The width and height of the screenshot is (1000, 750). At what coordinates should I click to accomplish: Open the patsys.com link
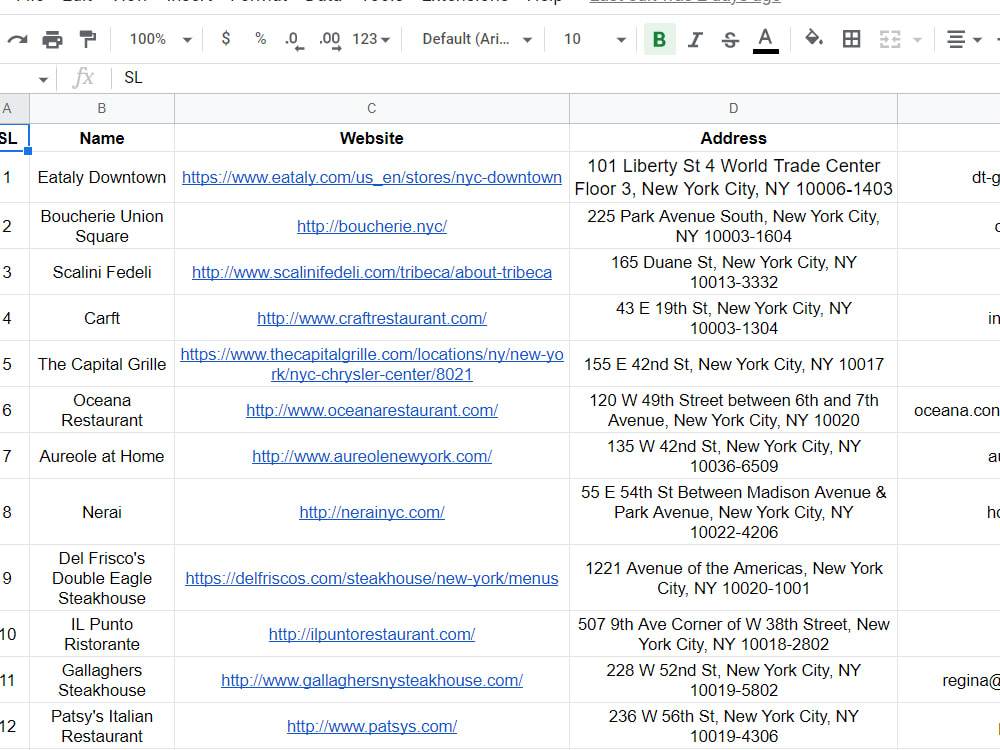click(x=372, y=726)
